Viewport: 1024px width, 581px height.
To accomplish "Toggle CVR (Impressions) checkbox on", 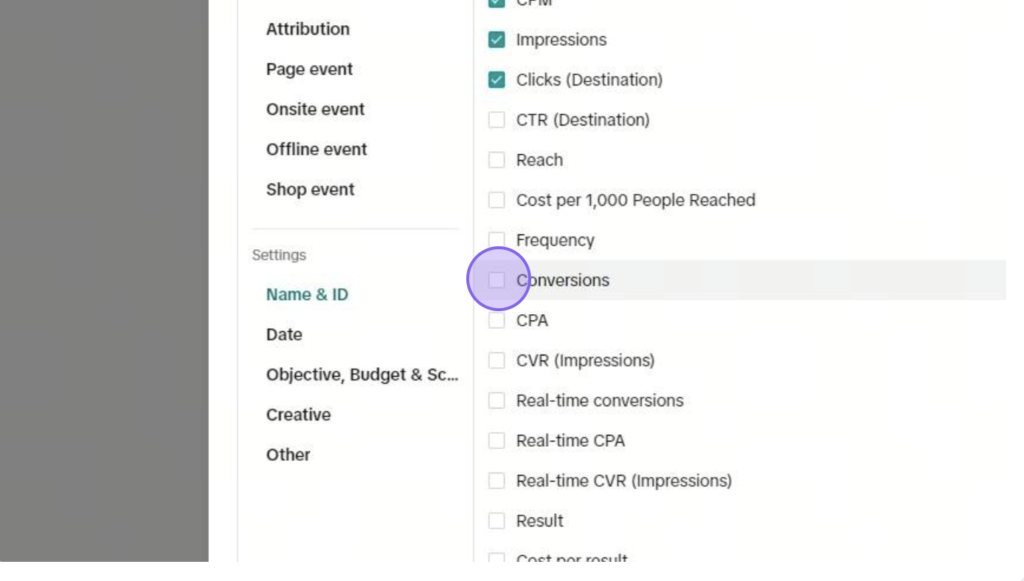I will point(496,360).
